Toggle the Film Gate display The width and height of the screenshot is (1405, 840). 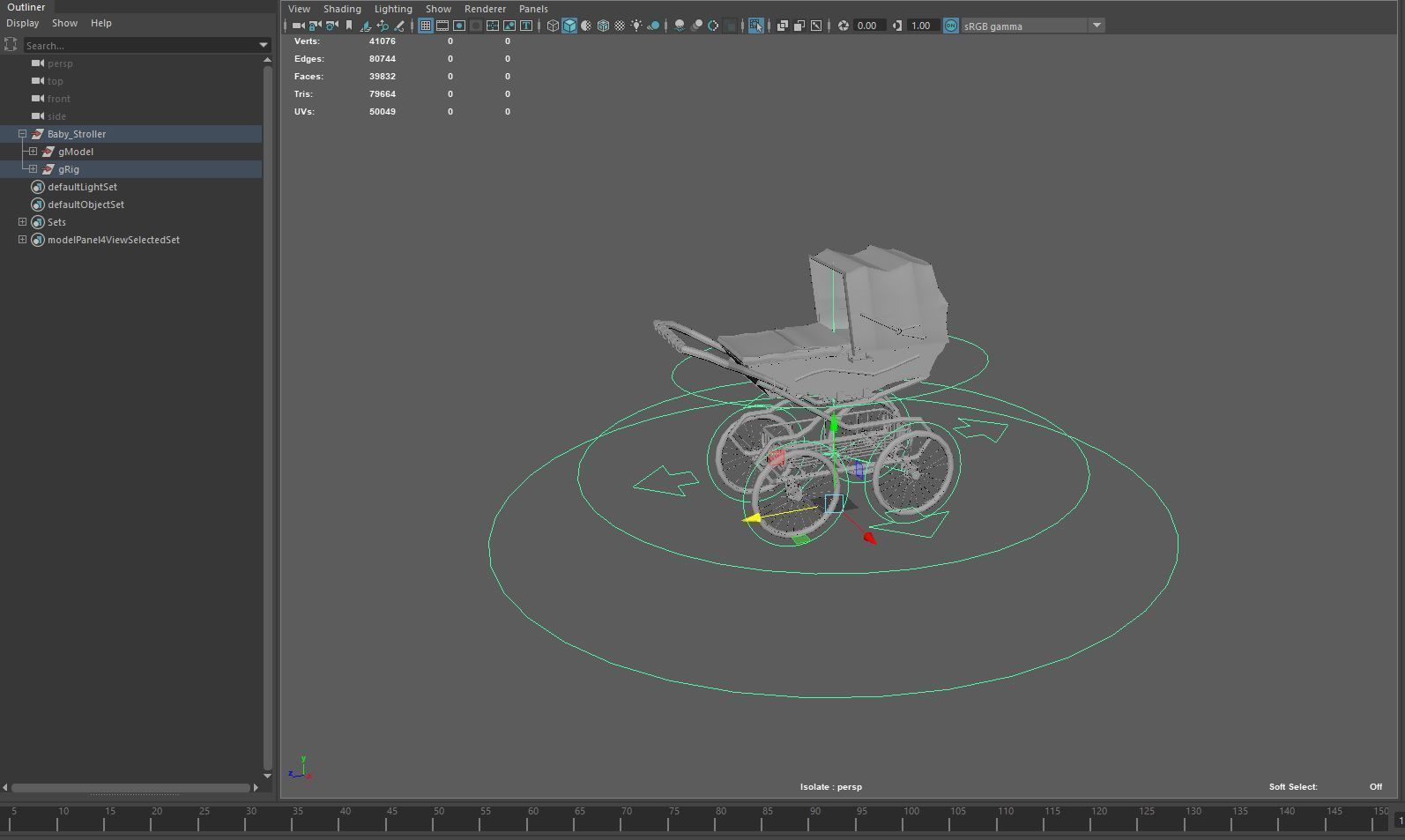(x=442, y=26)
